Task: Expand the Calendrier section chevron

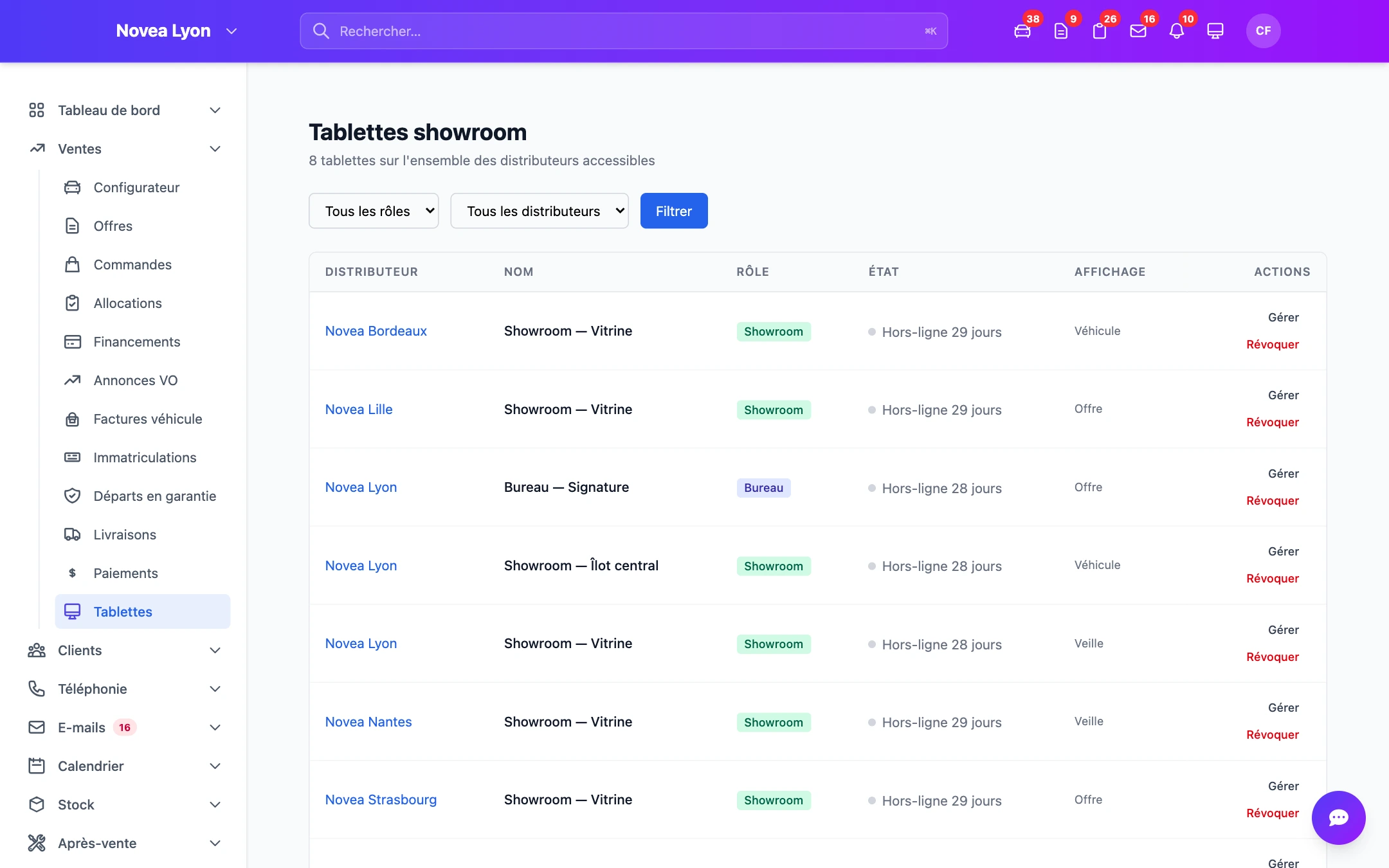Action: 215,766
